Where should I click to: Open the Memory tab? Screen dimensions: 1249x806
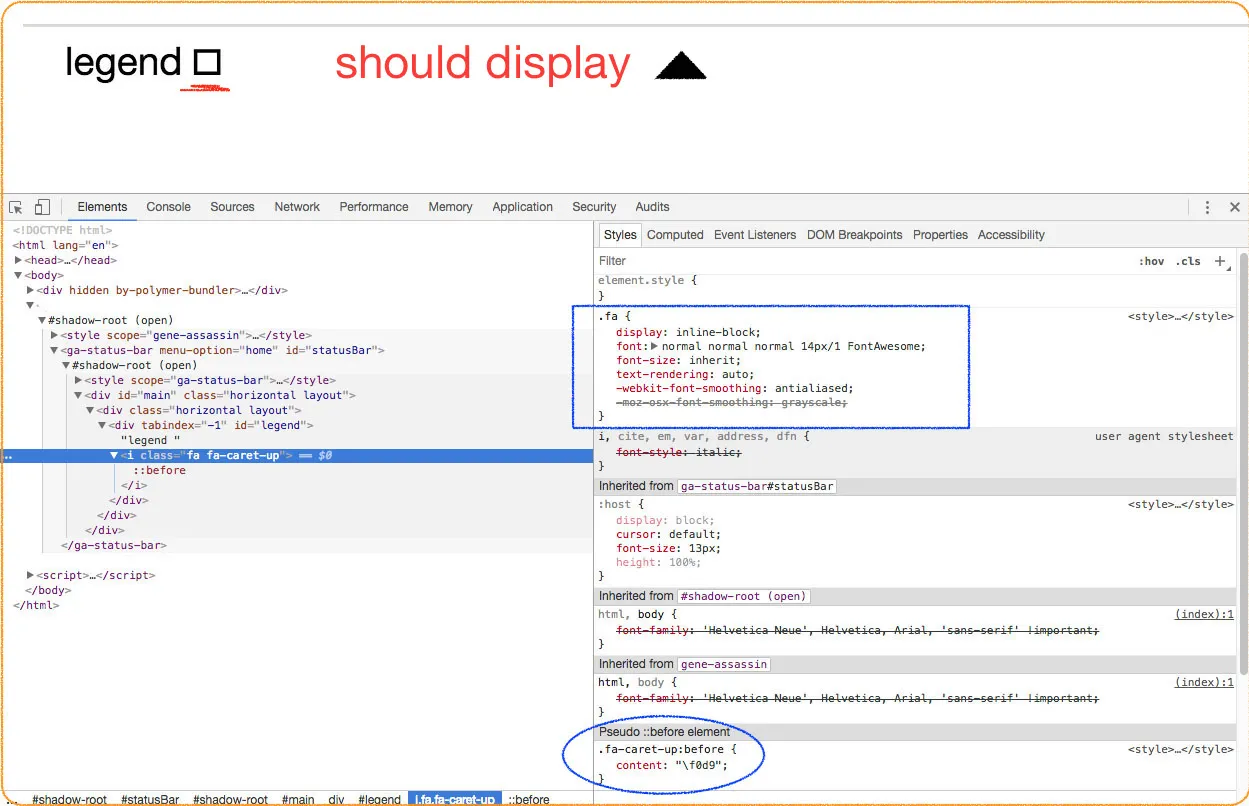450,207
